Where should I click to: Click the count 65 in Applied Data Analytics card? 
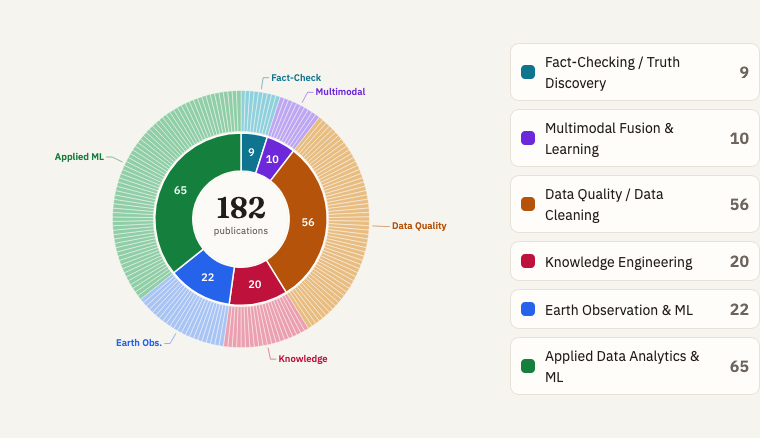[x=740, y=366]
